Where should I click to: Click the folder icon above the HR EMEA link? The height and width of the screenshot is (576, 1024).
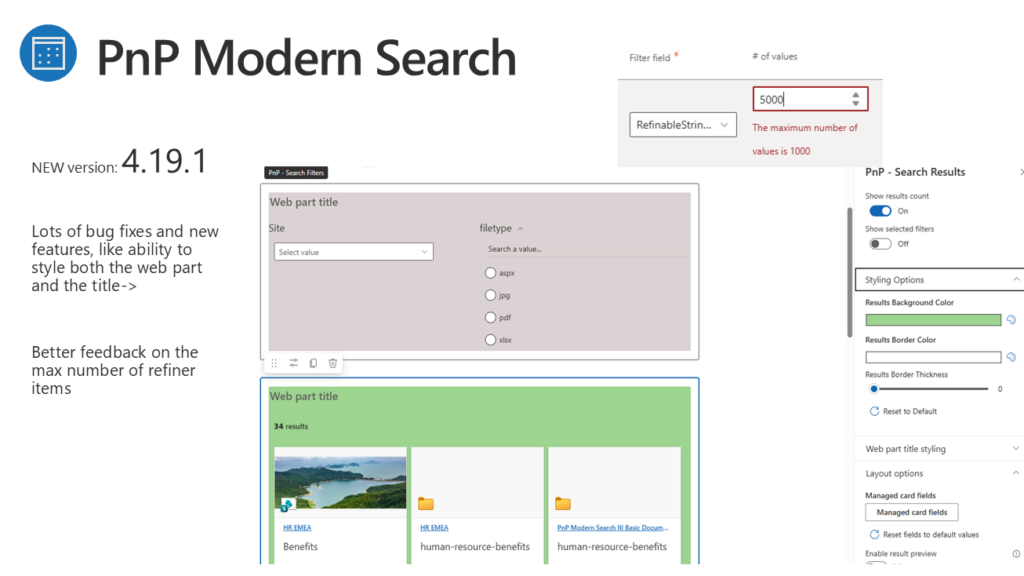click(x=426, y=504)
